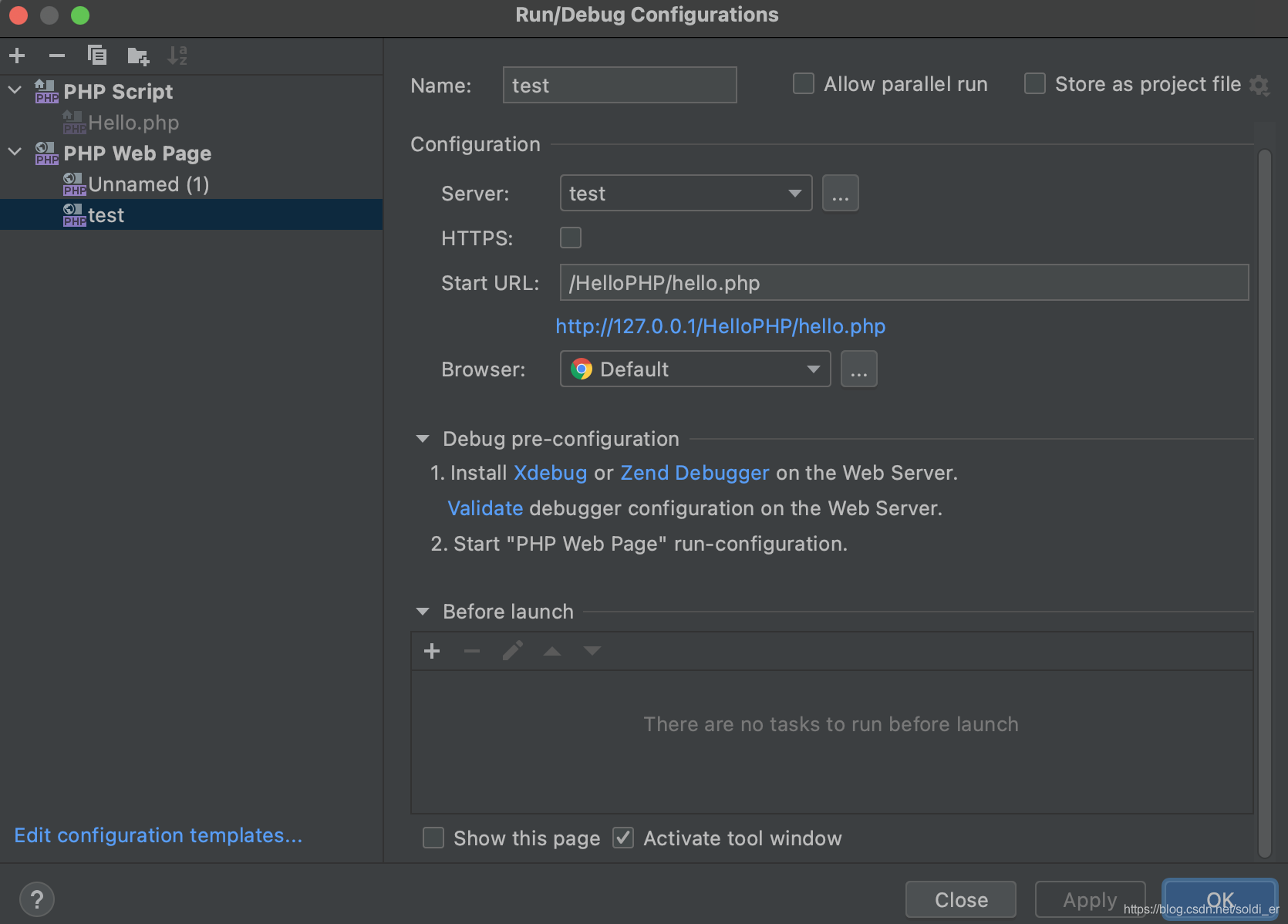Open browser settings via ellipsis button

859,369
